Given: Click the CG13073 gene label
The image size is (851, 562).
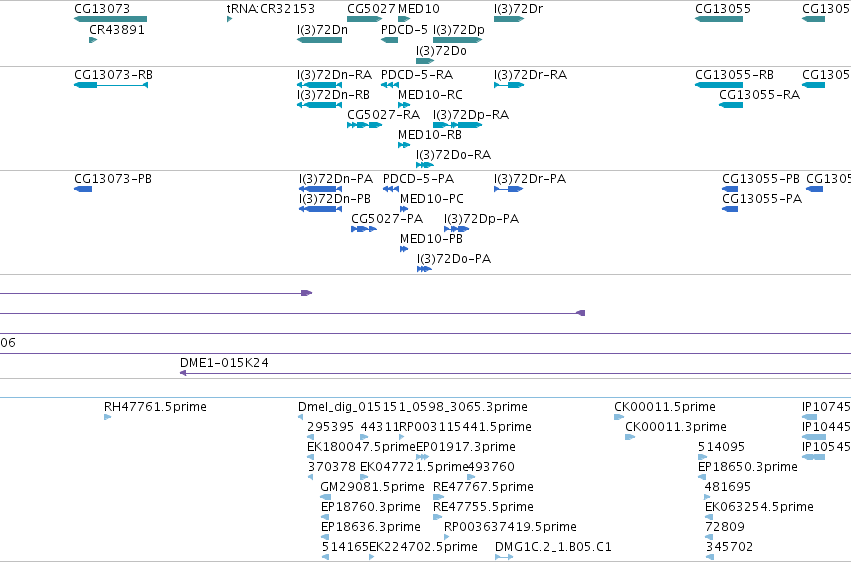Looking at the screenshot, I should tap(102, 9).
